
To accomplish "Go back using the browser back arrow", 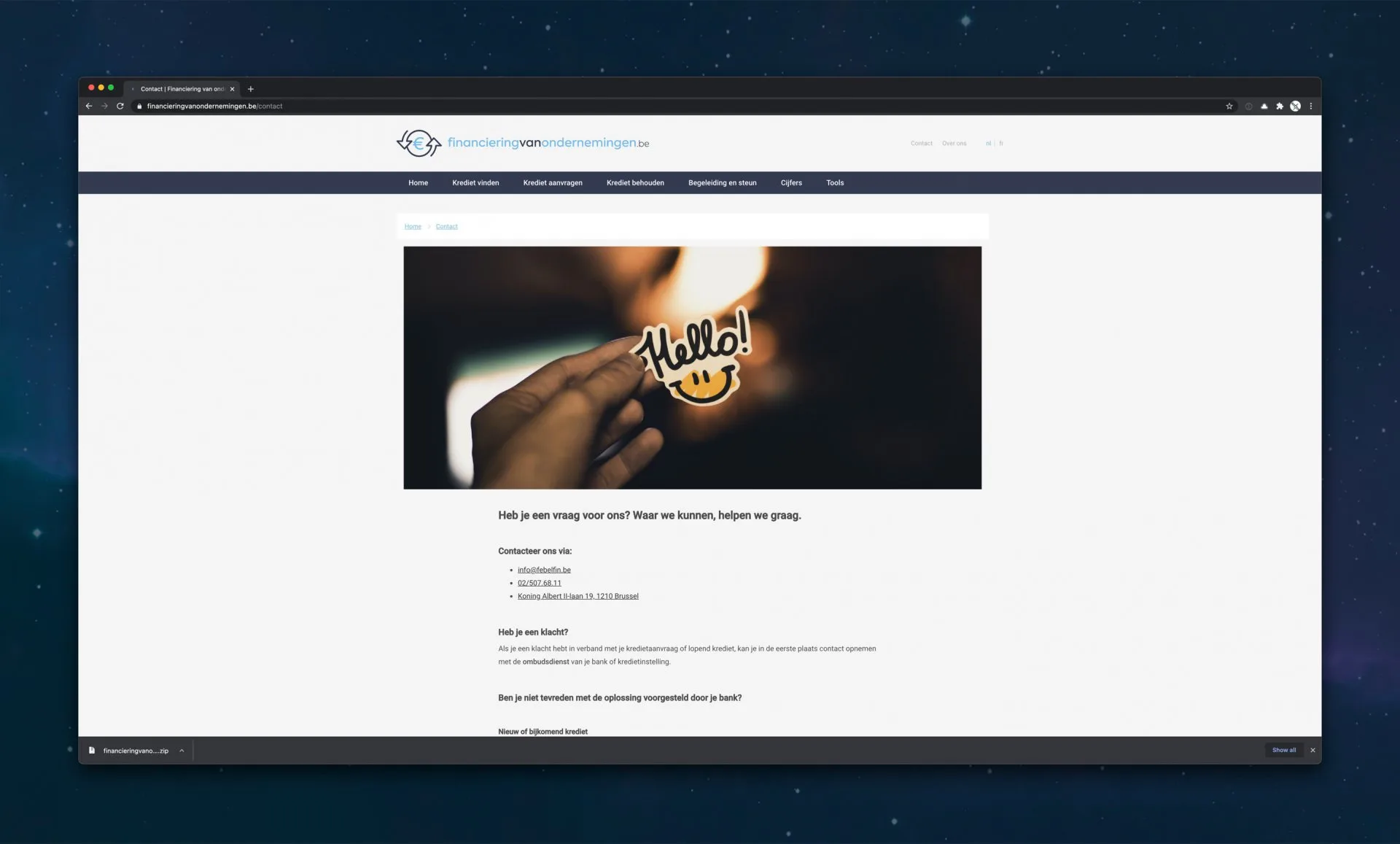I will pos(89,106).
